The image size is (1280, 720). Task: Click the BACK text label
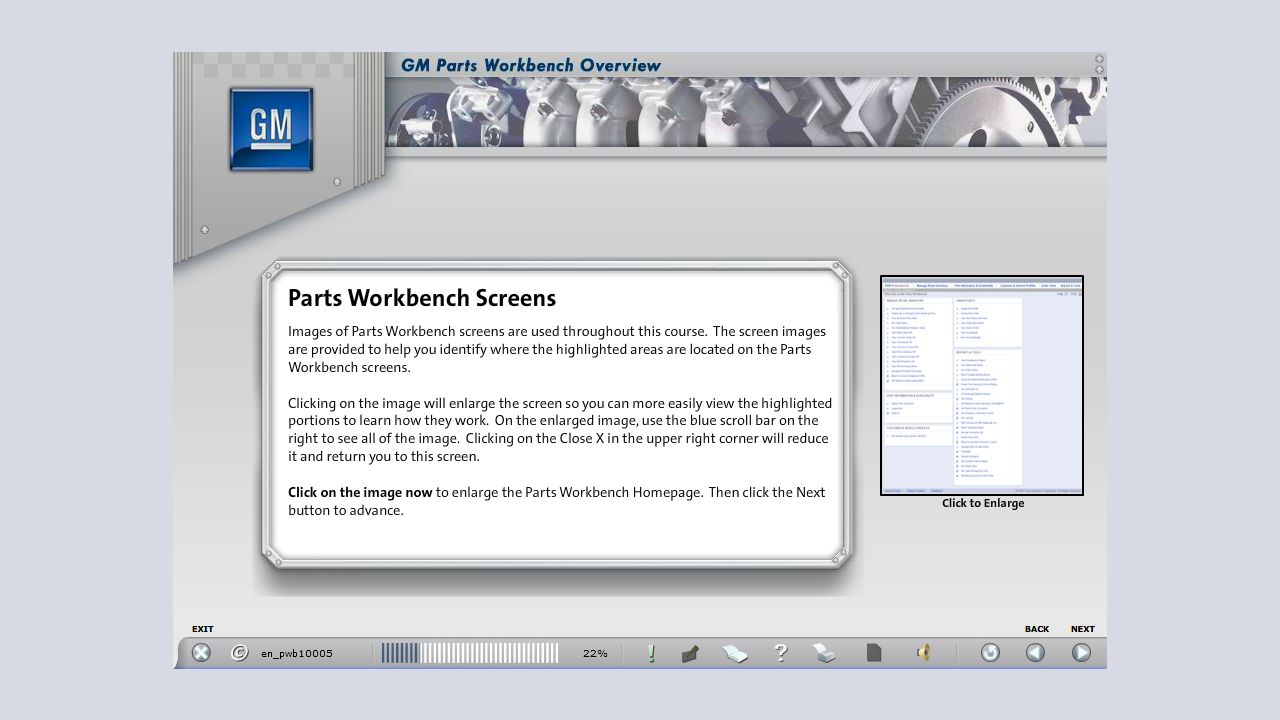click(x=1036, y=629)
